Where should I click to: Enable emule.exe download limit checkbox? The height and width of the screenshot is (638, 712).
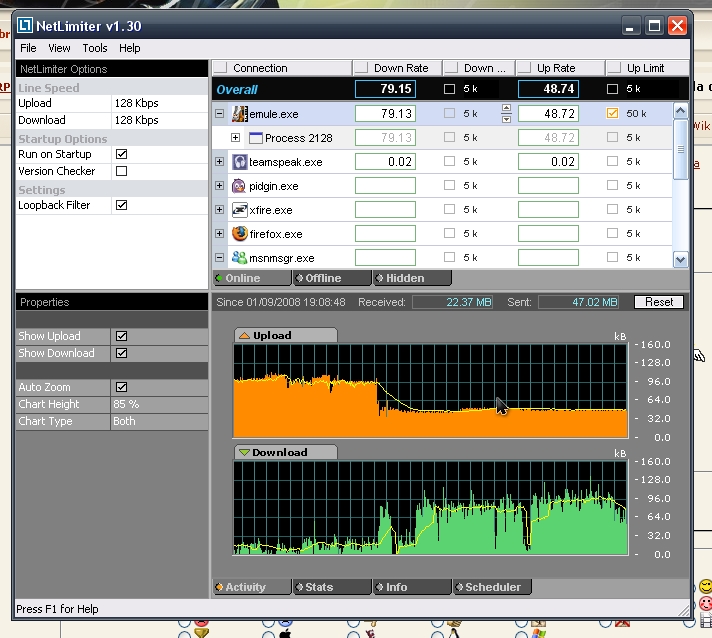click(x=450, y=113)
